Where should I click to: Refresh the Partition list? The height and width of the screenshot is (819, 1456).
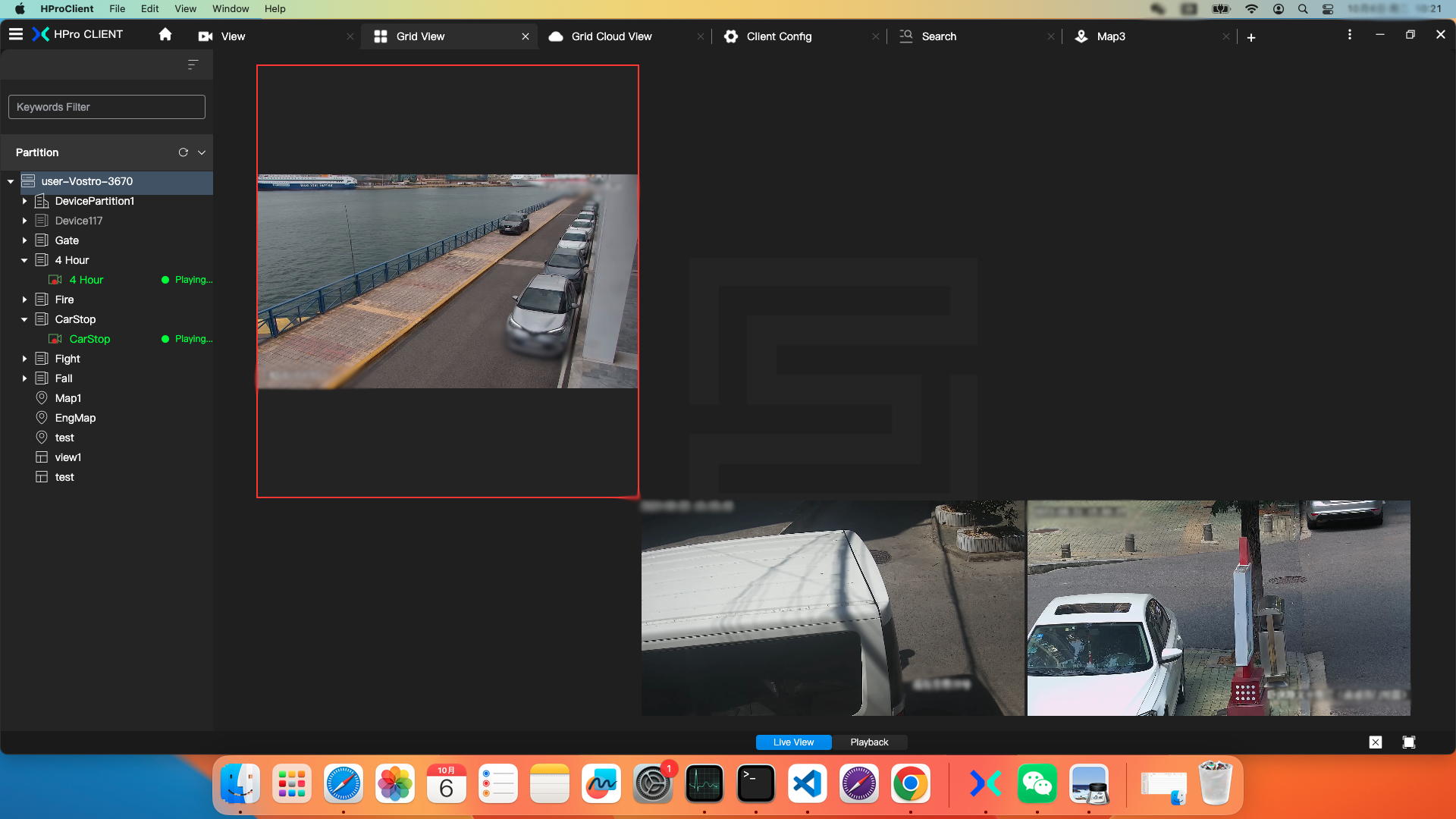click(x=183, y=152)
